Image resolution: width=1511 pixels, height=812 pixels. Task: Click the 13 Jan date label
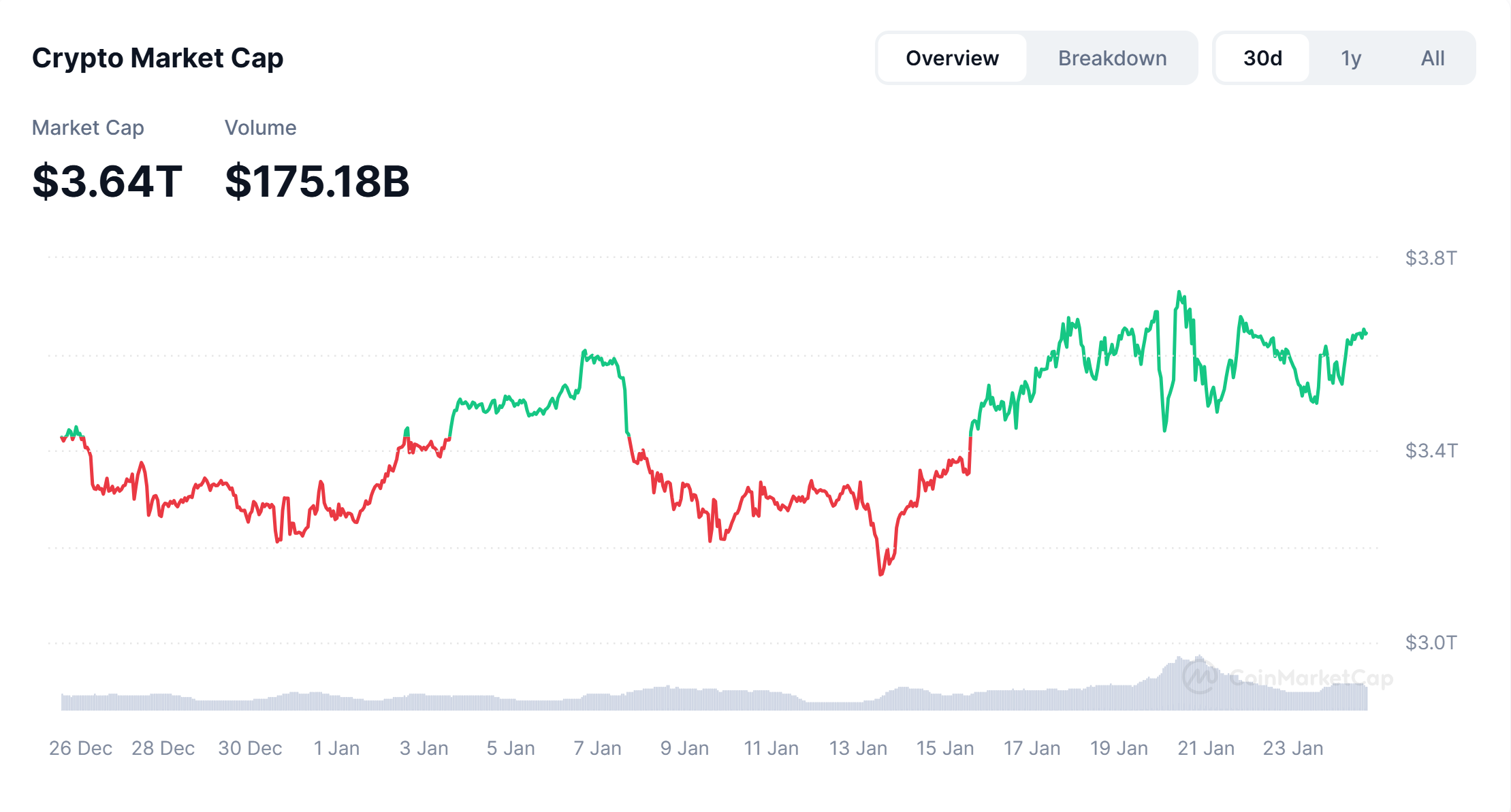[x=858, y=748]
